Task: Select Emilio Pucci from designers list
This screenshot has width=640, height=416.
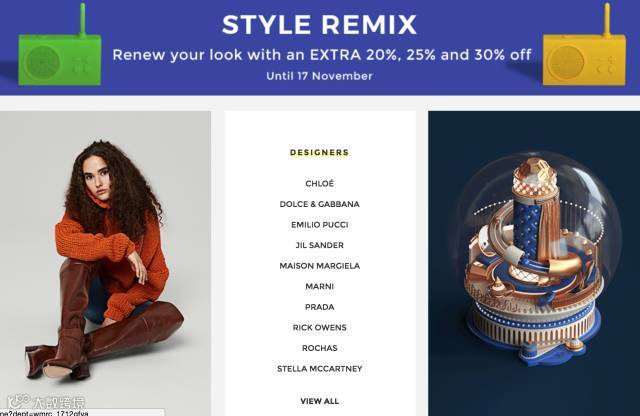Action: pyautogui.click(x=319, y=225)
